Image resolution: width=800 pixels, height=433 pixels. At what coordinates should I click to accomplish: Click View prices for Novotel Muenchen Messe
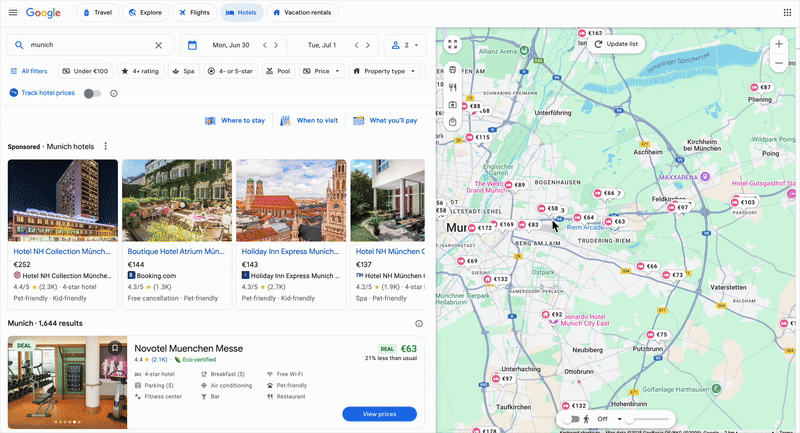379,414
